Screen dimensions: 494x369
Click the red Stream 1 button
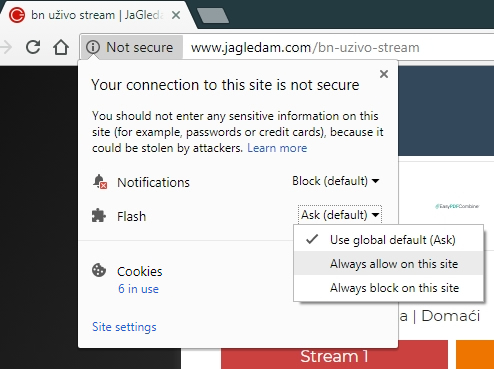pyautogui.click(x=334, y=355)
